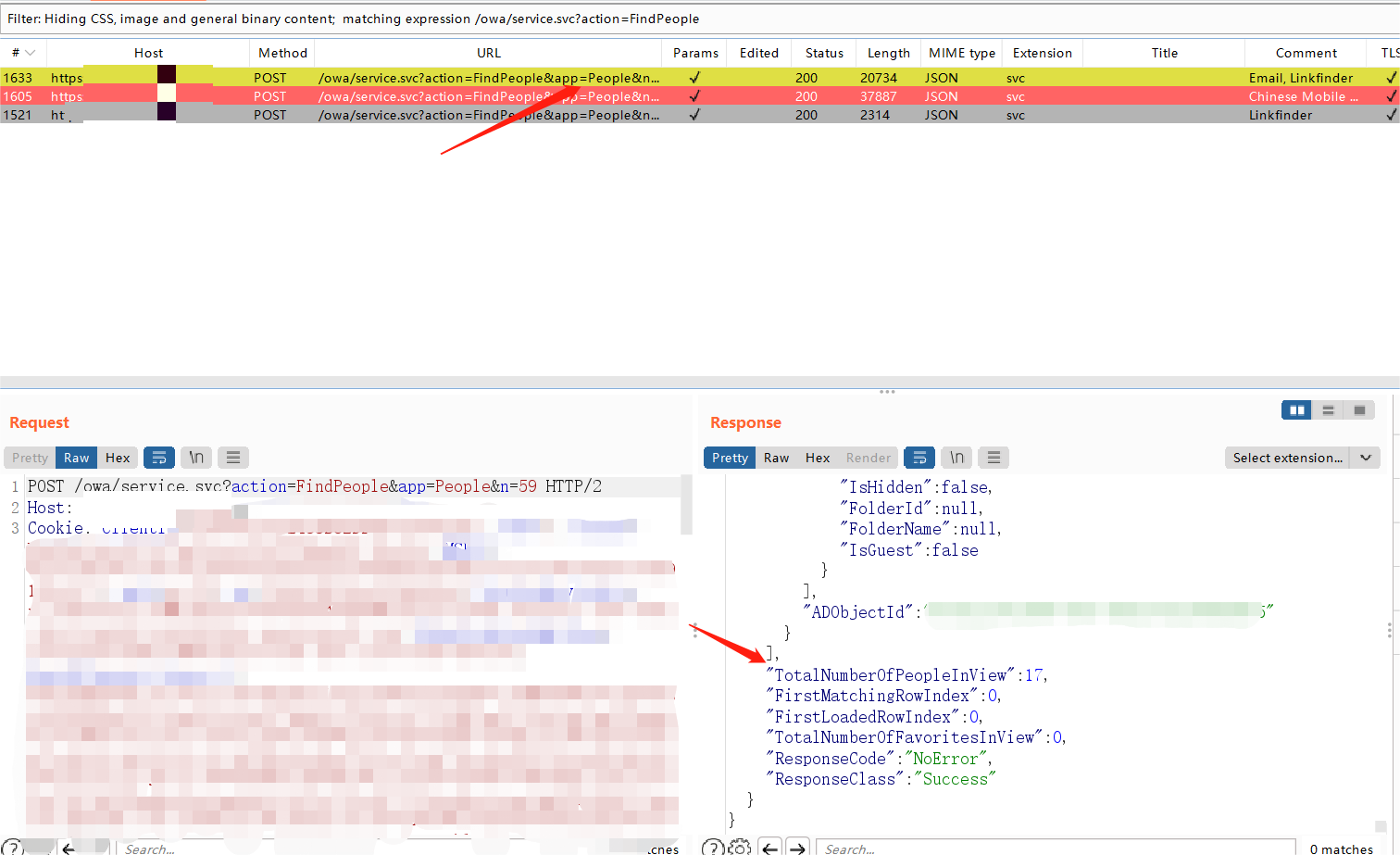The height and width of the screenshot is (855, 1400).
Task: Open help icon below Response panel
Action: (712, 848)
